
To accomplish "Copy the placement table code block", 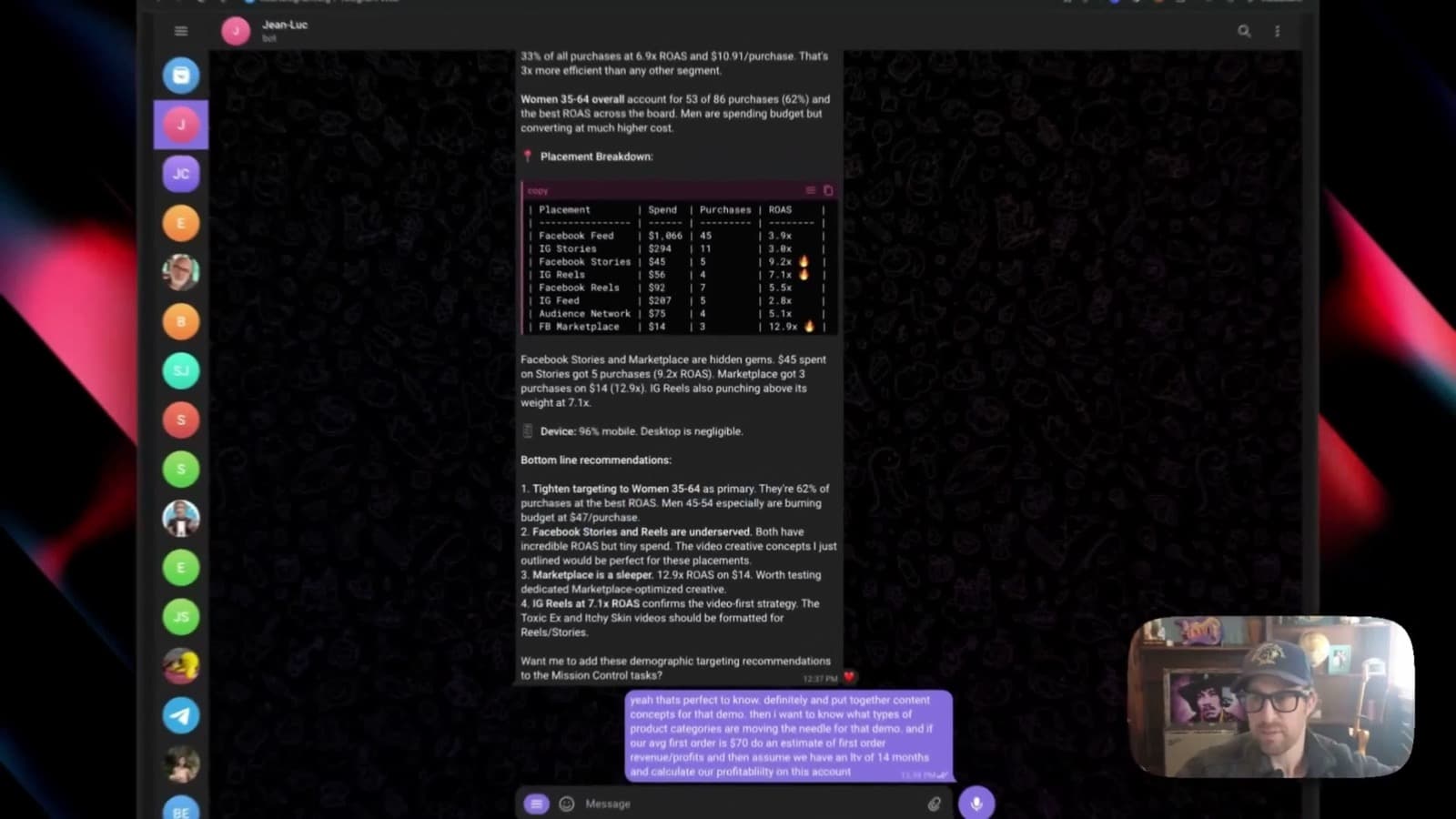I will tap(828, 190).
